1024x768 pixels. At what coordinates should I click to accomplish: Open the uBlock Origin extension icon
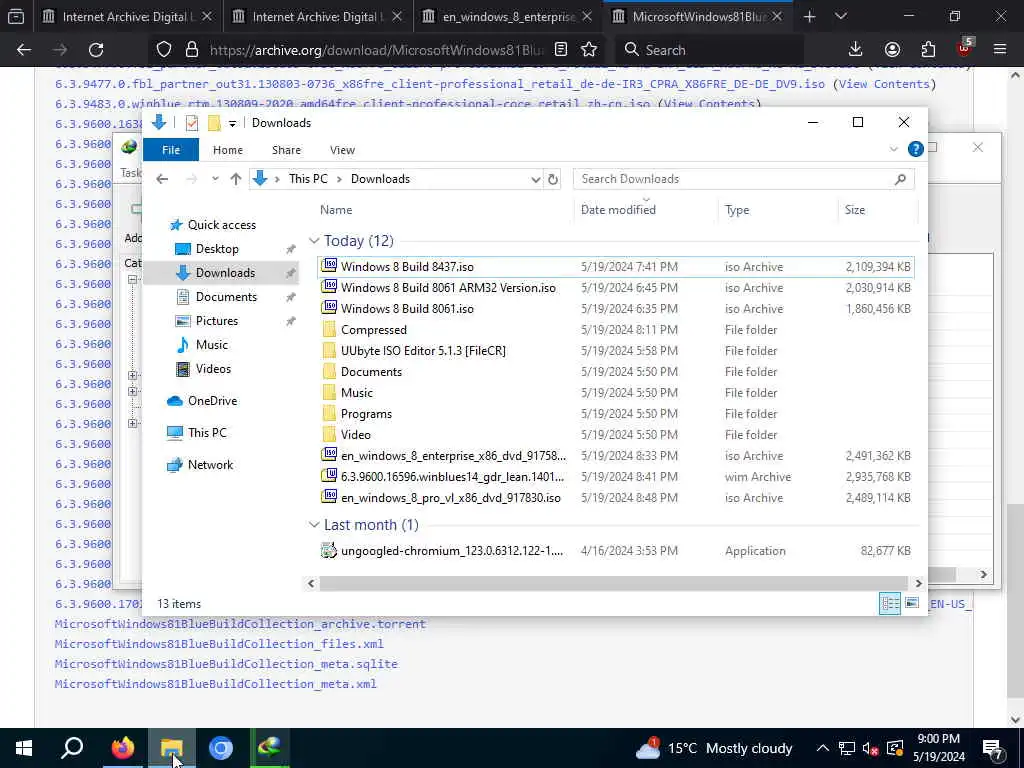[x=964, y=48]
